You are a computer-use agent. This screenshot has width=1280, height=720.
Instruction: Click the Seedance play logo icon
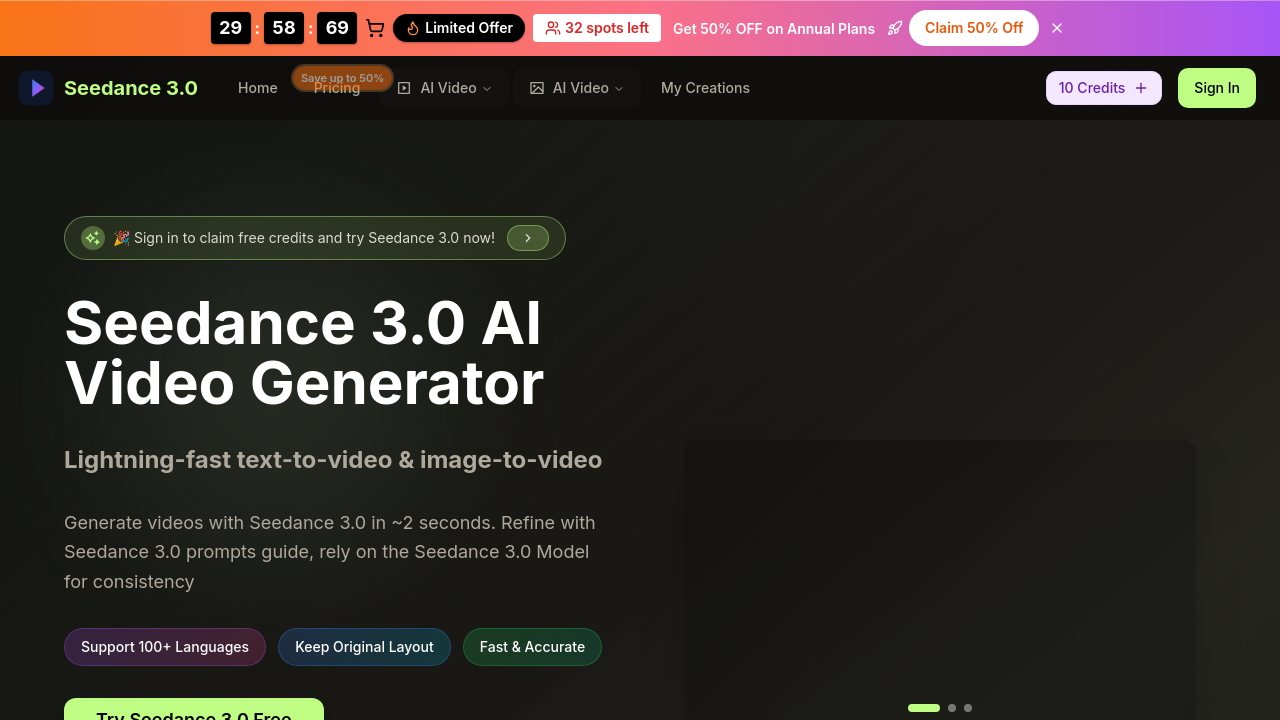[36, 88]
